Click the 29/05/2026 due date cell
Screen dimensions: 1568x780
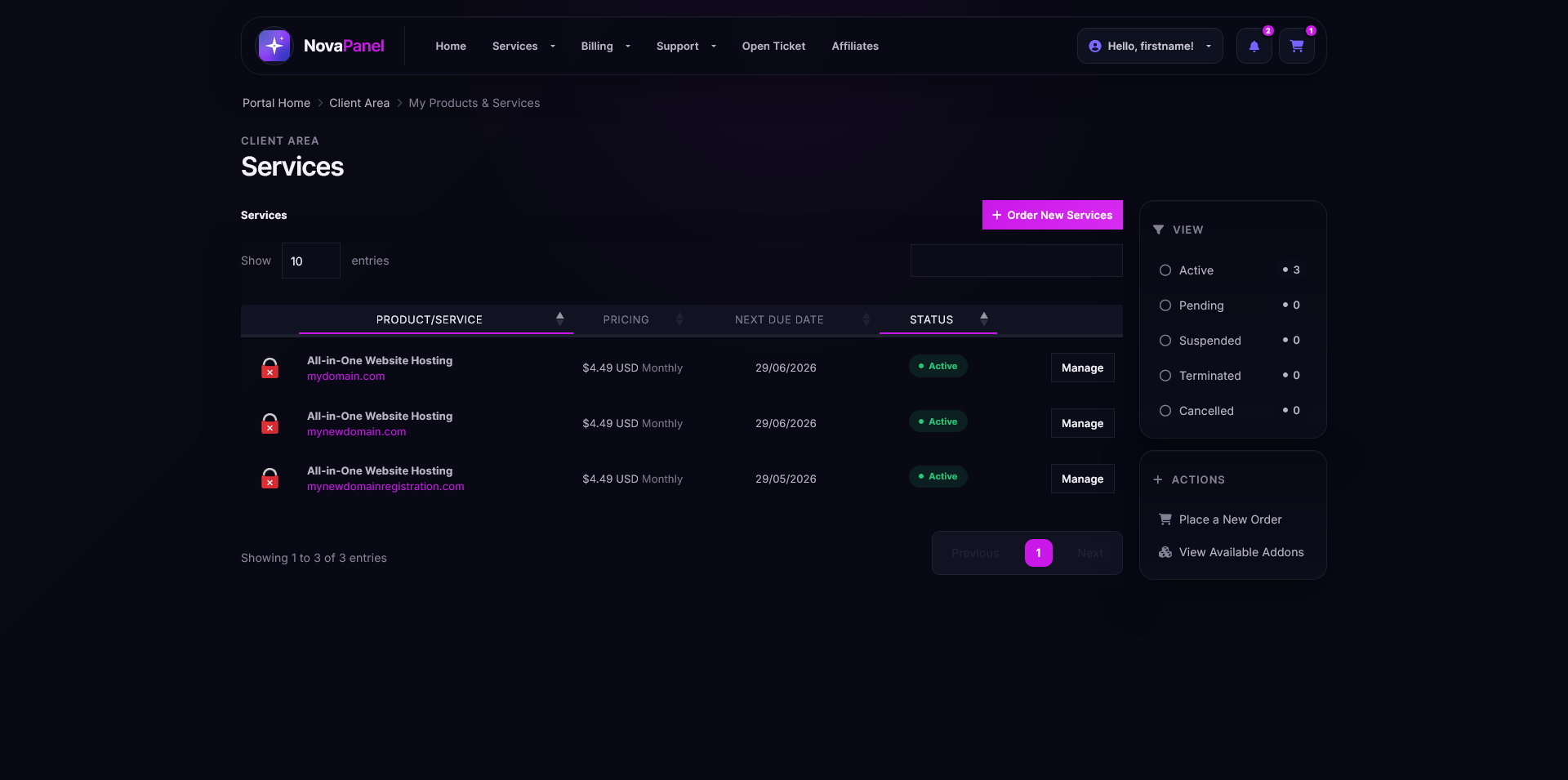coord(786,479)
